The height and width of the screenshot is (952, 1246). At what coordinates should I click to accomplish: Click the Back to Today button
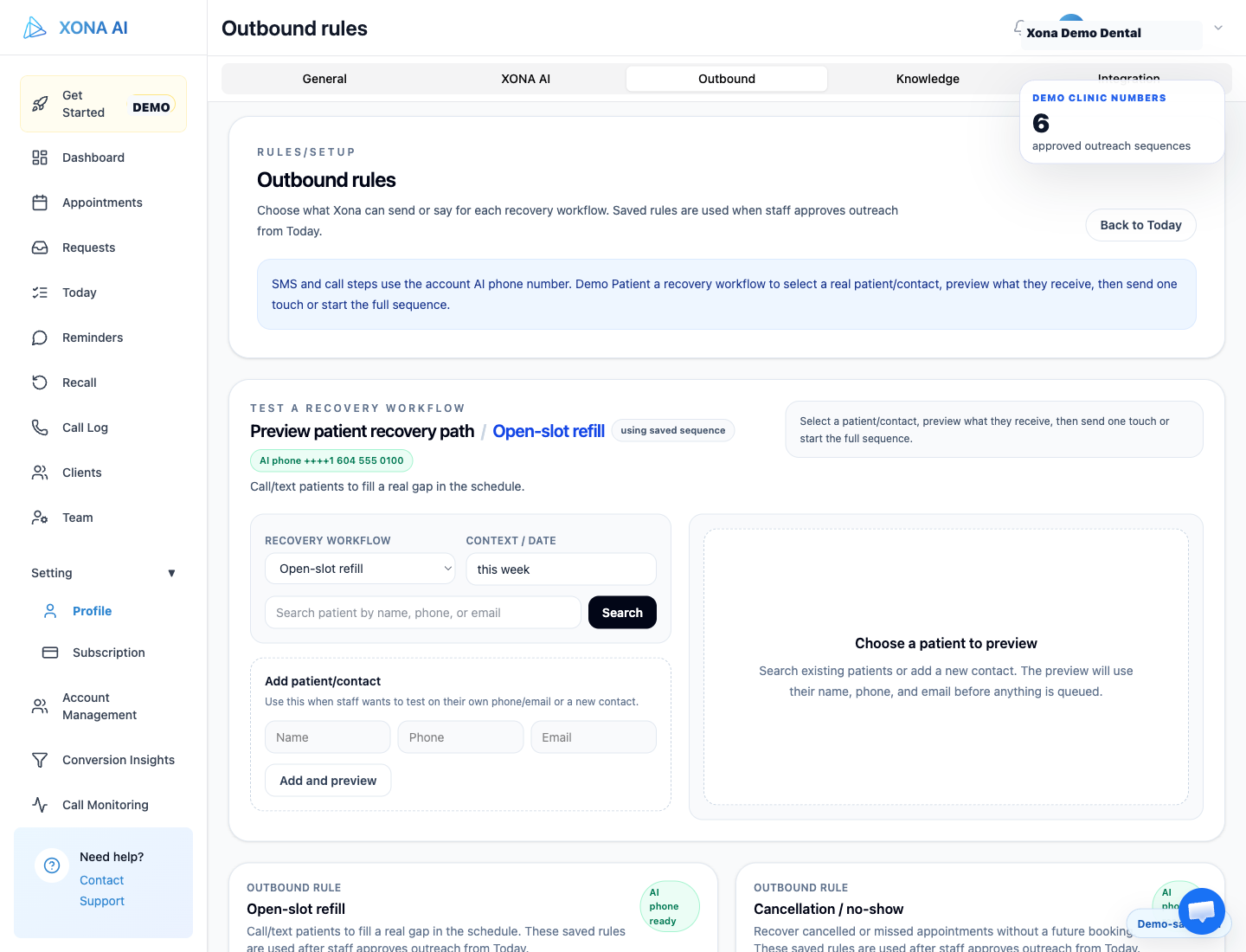point(1140,225)
